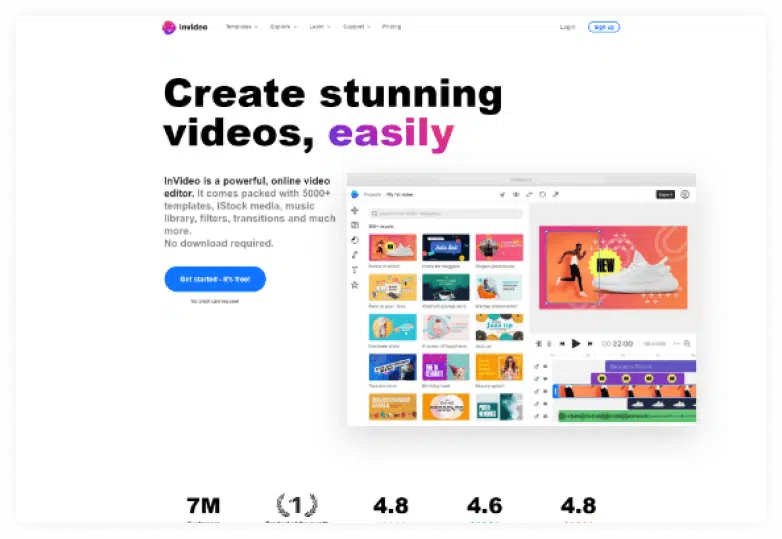The height and width of the screenshot is (539, 782).
Task: Toggle lock on the running man track
Action: click(x=537, y=391)
